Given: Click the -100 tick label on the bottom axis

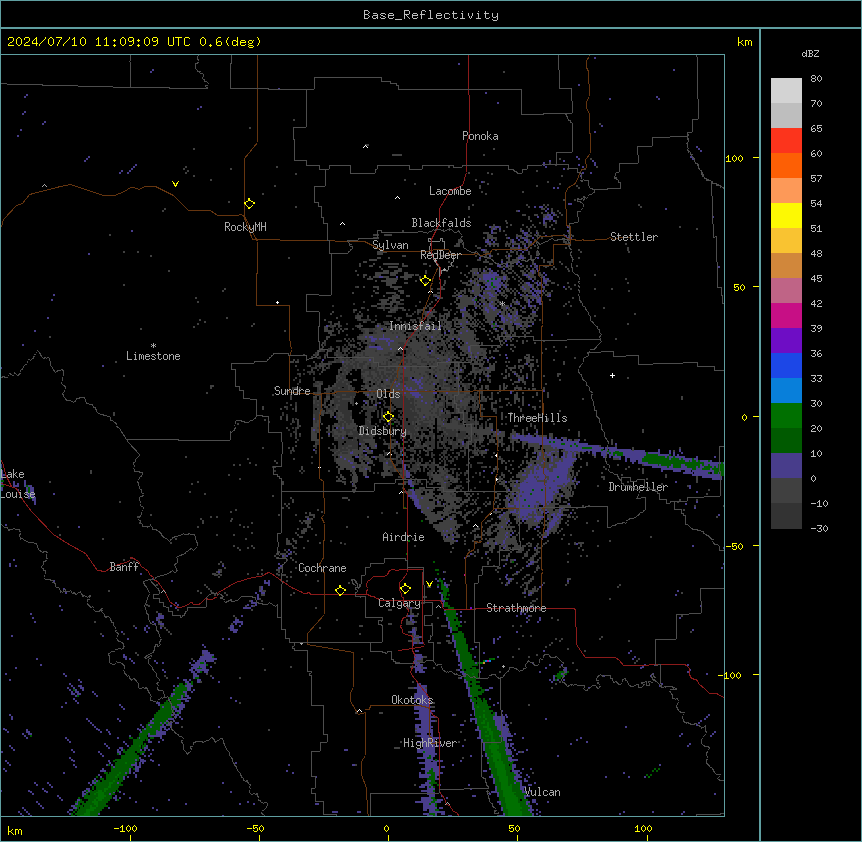Looking at the screenshot, I should (x=125, y=828).
